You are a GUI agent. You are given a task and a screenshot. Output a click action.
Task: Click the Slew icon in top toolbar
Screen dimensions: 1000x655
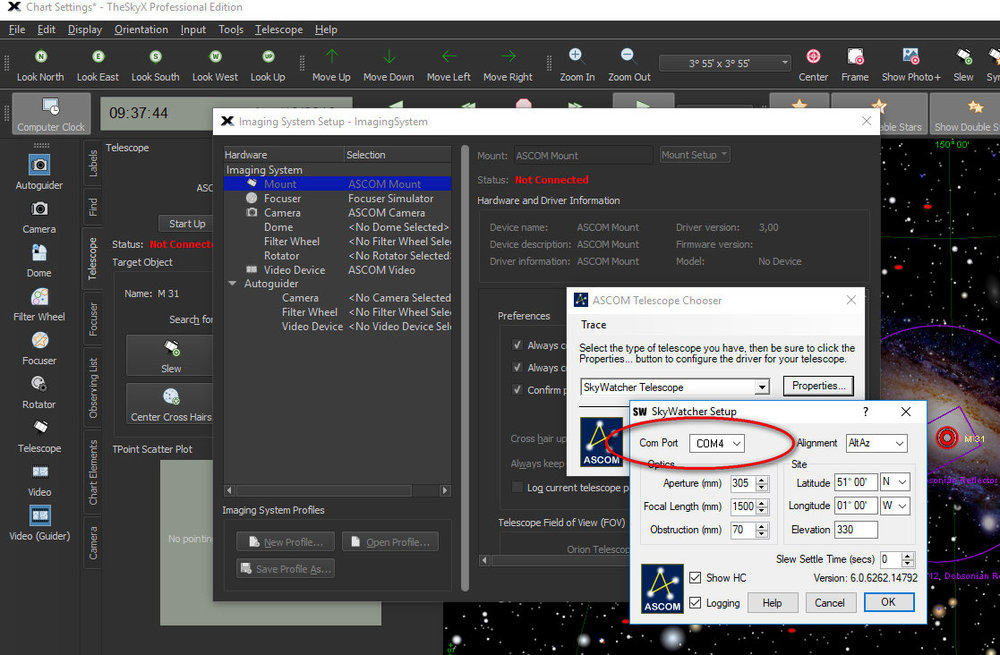point(963,57)
